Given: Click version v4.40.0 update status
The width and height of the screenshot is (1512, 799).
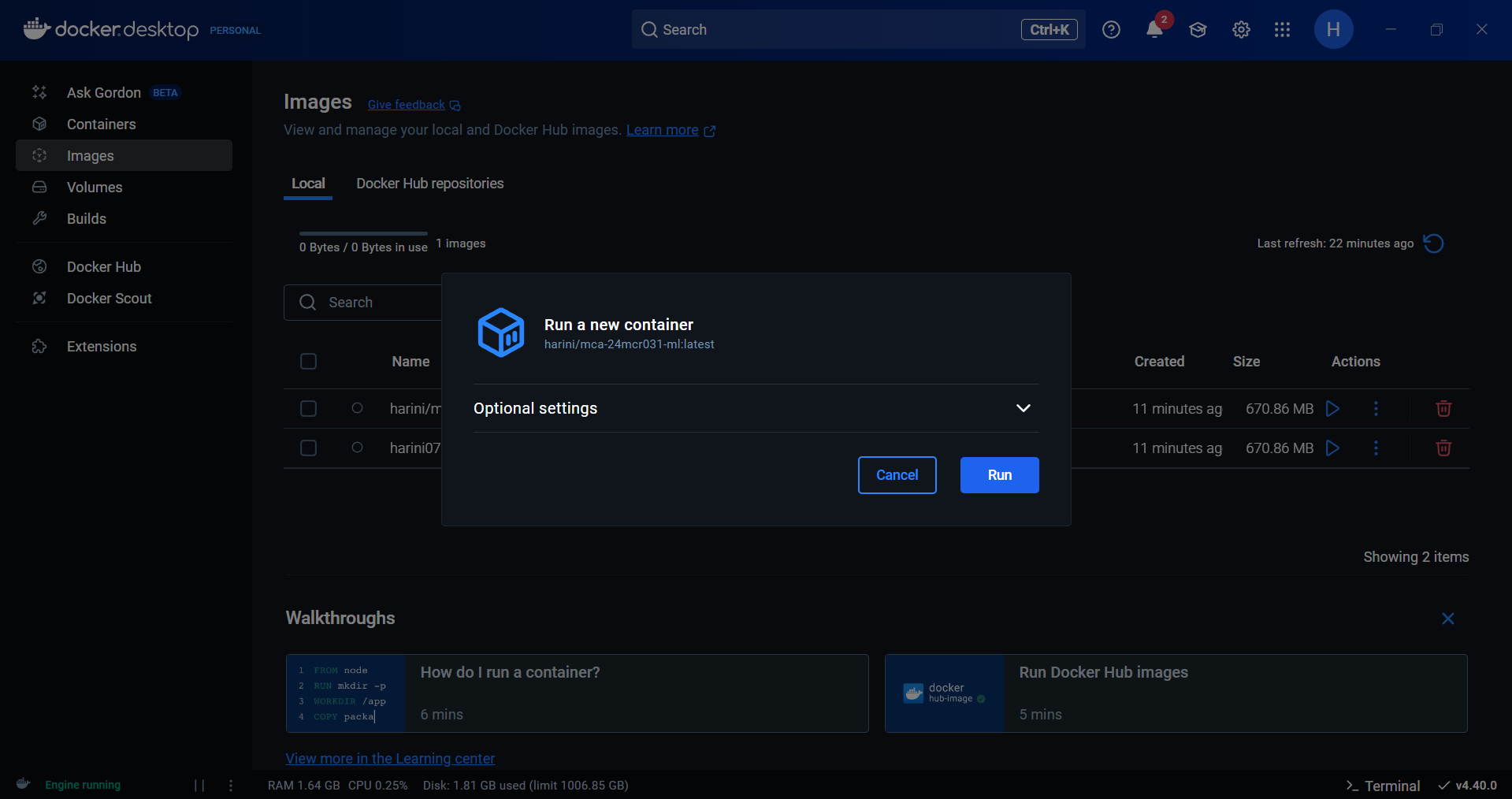Looking at the screenshot, I should click(x=1467, y=785).
